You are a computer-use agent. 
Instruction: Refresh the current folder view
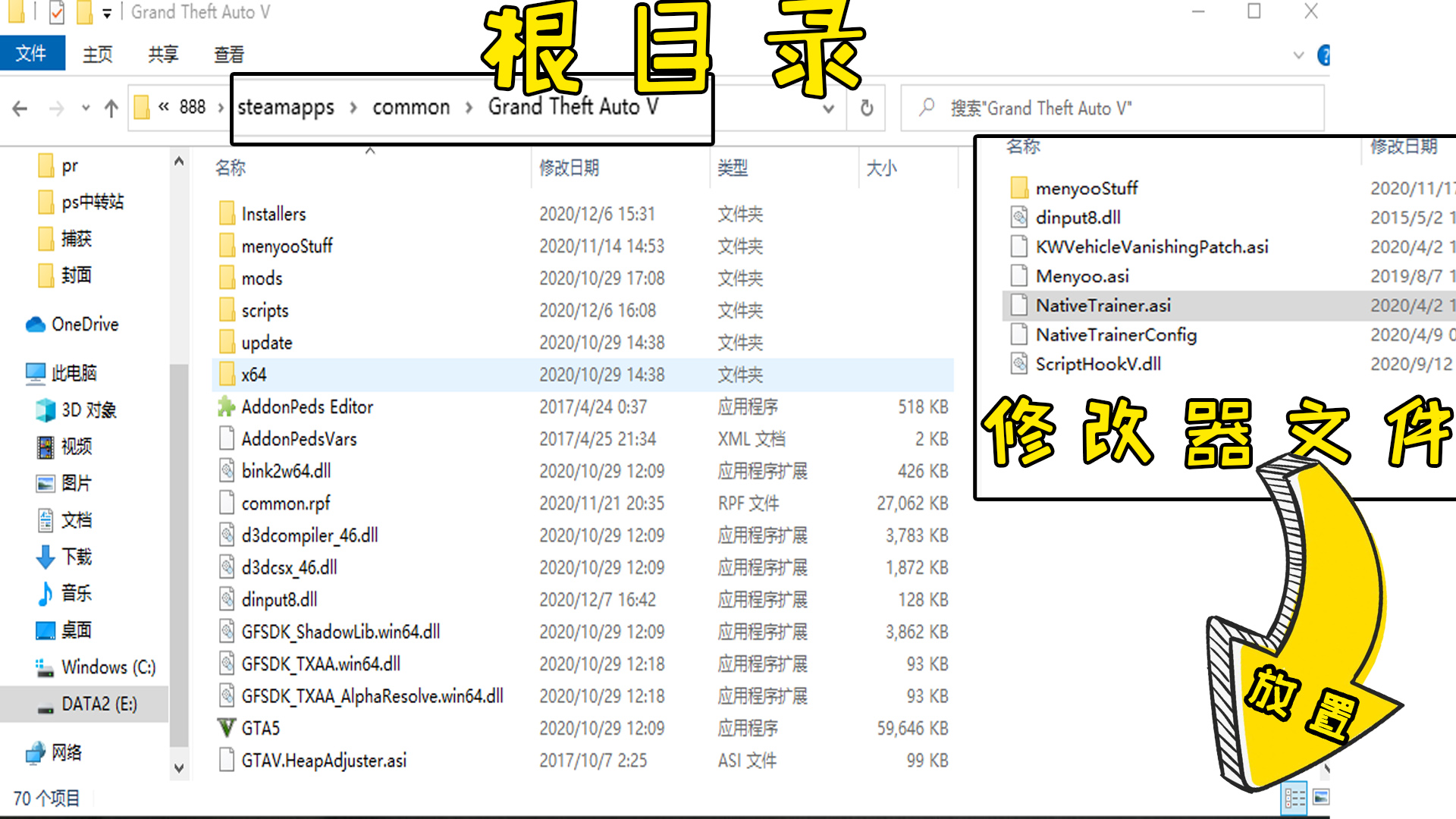point(867,108)
